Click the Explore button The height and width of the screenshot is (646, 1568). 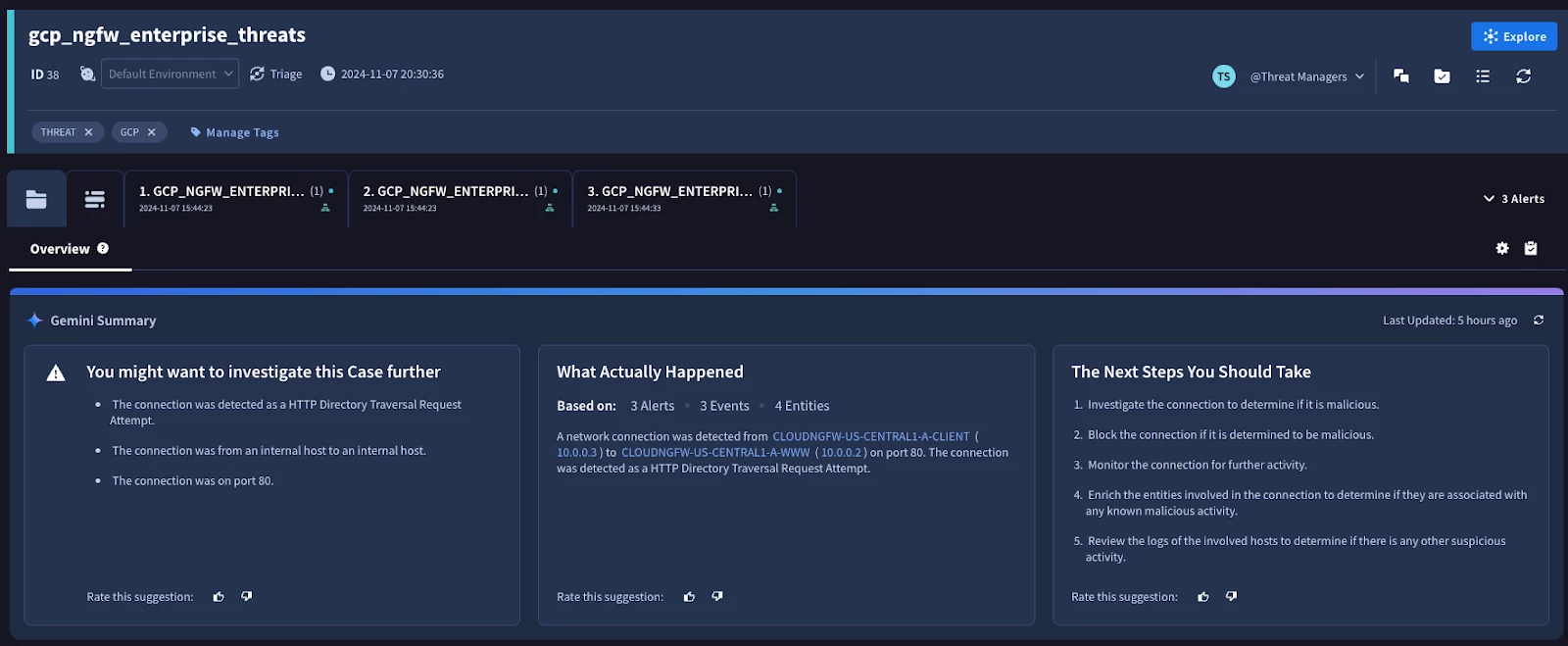click(1514, 36)
